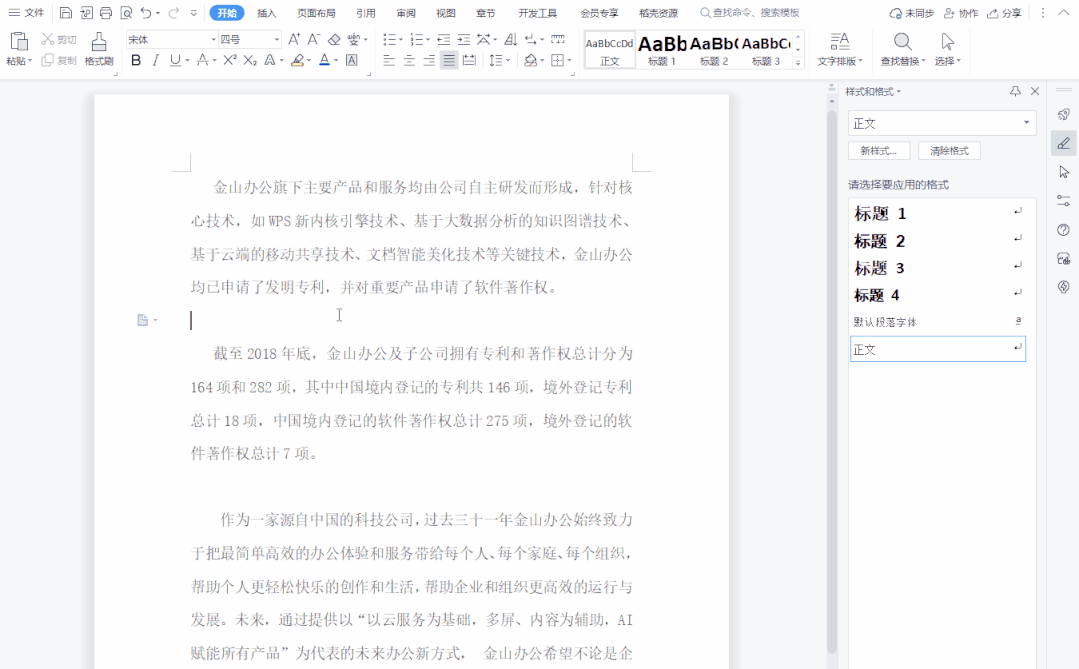1079x669 pixels.
Task: Click the text highlight color pen swatch
Action: click(297, 61)
